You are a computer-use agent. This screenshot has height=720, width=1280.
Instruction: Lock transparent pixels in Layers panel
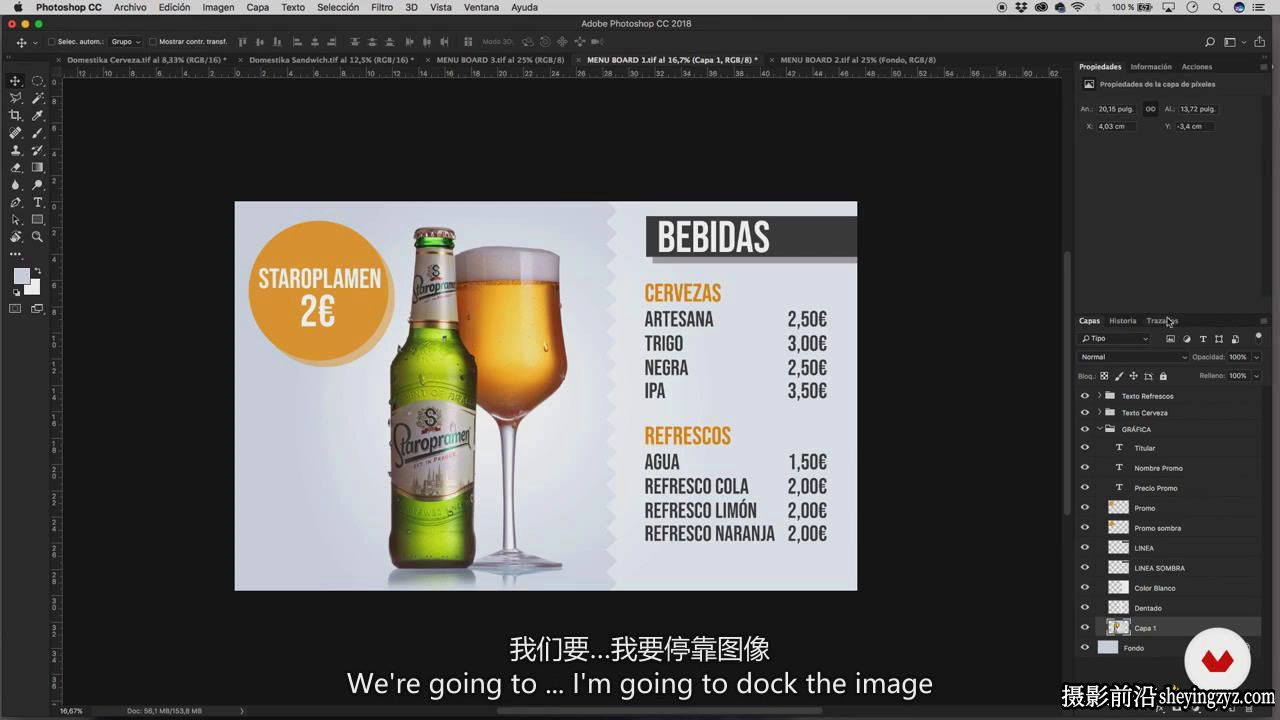(1104, 376)
